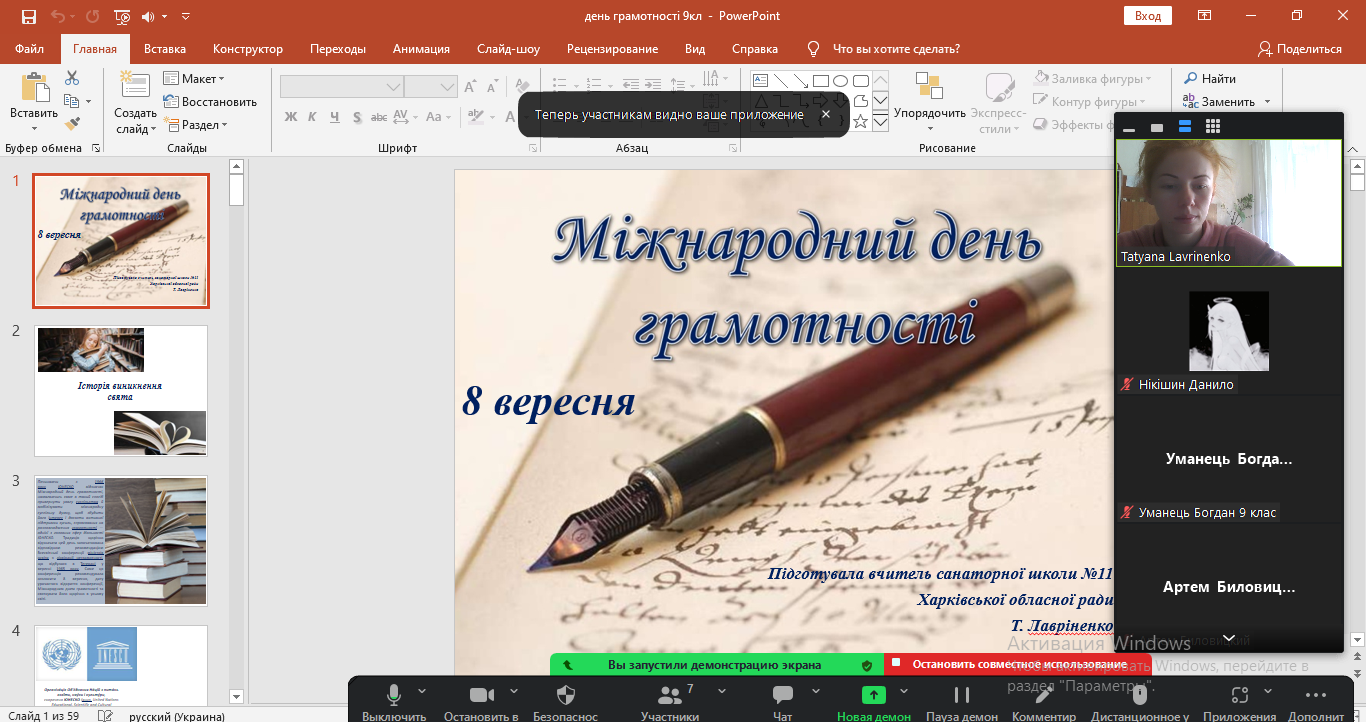
Task: Click the Undo arrow in the title bar
Action: coord(58,16)
